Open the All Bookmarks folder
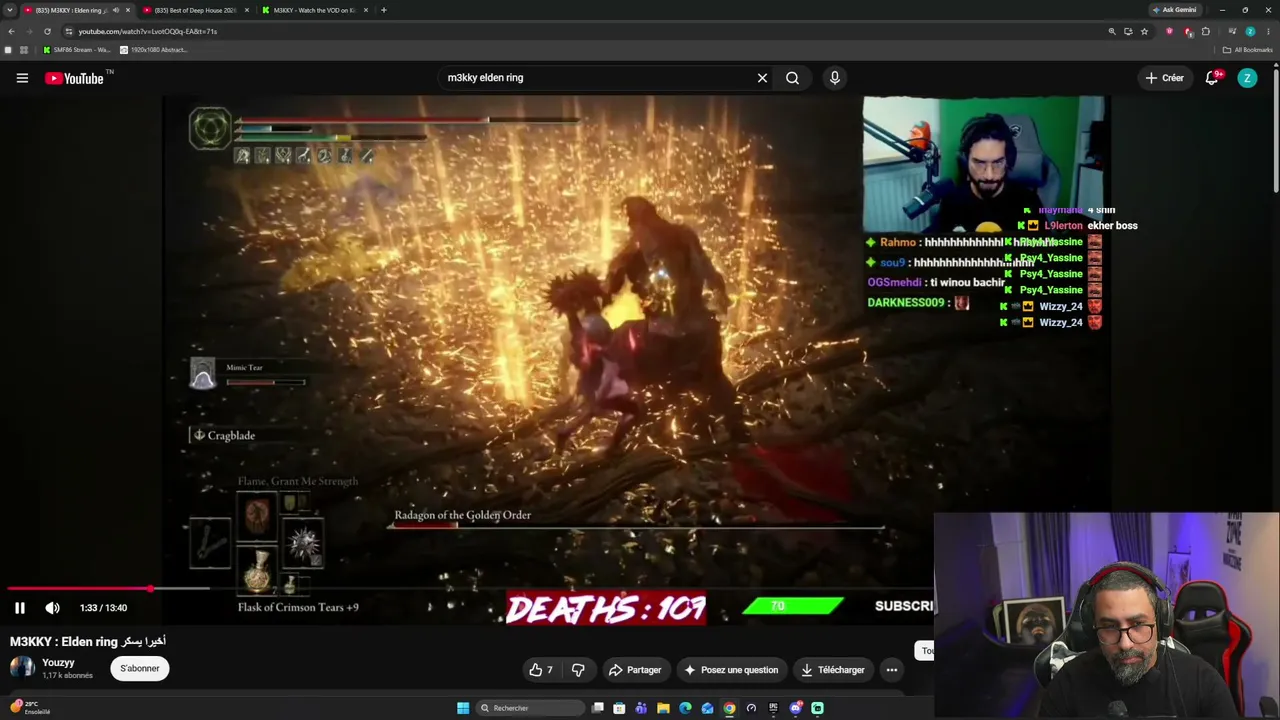 (x=1247, y=50)
